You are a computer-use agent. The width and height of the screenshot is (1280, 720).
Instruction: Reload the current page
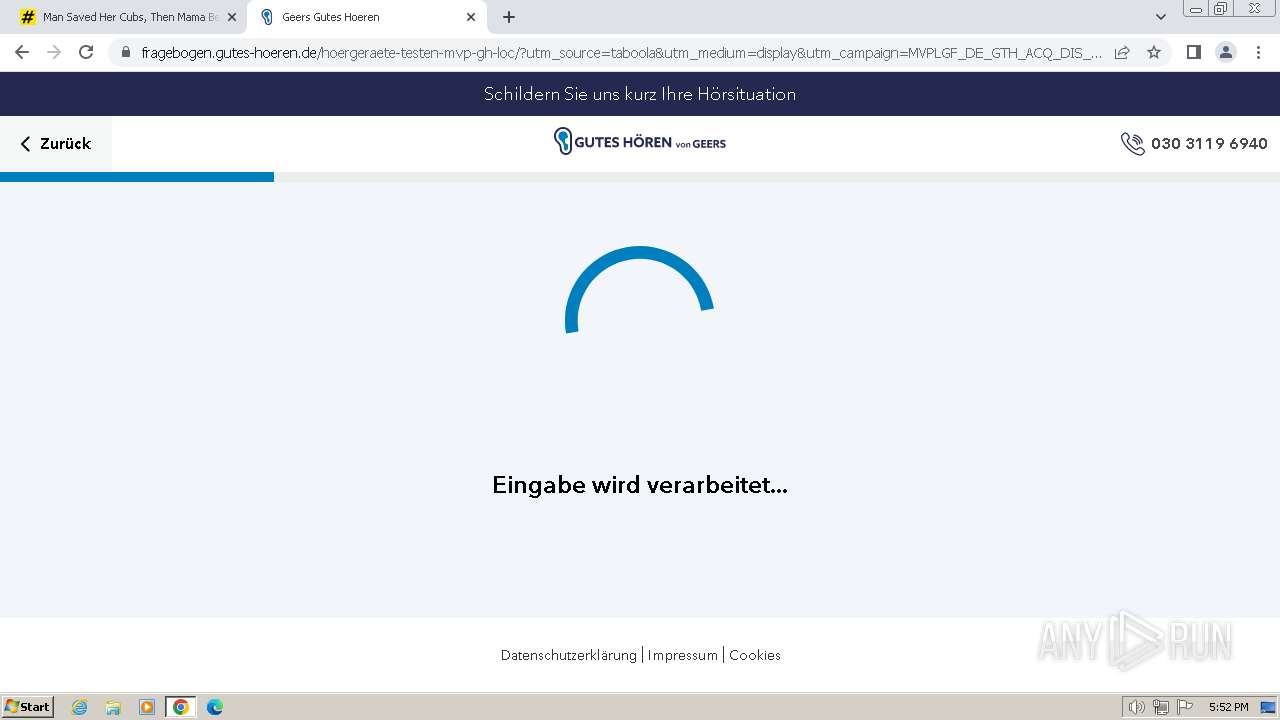pyautogui.click(x=86, y=52)
